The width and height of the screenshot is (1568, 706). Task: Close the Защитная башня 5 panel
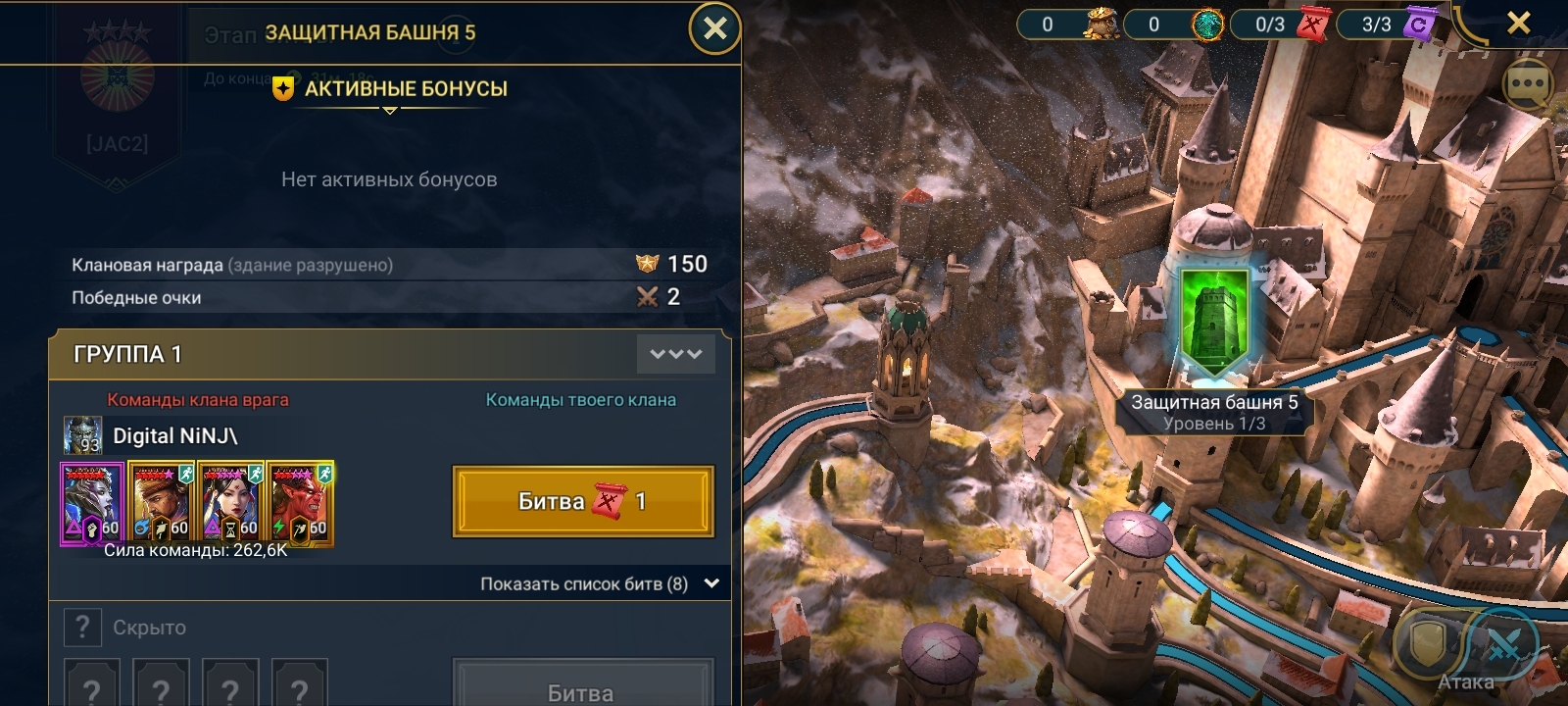tap(715, 29)
